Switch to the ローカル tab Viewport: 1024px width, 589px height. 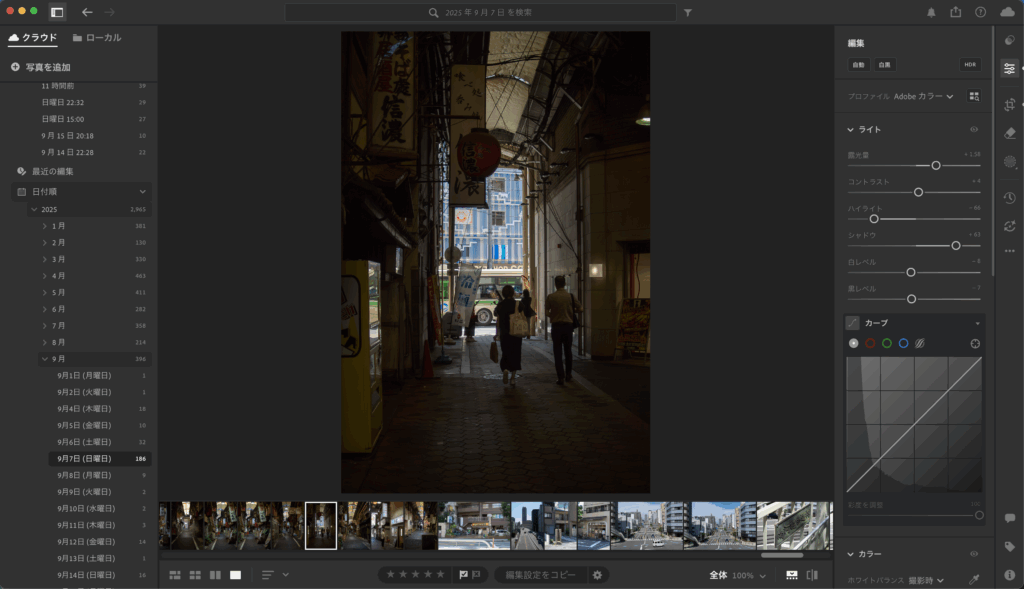pos(97,38)
